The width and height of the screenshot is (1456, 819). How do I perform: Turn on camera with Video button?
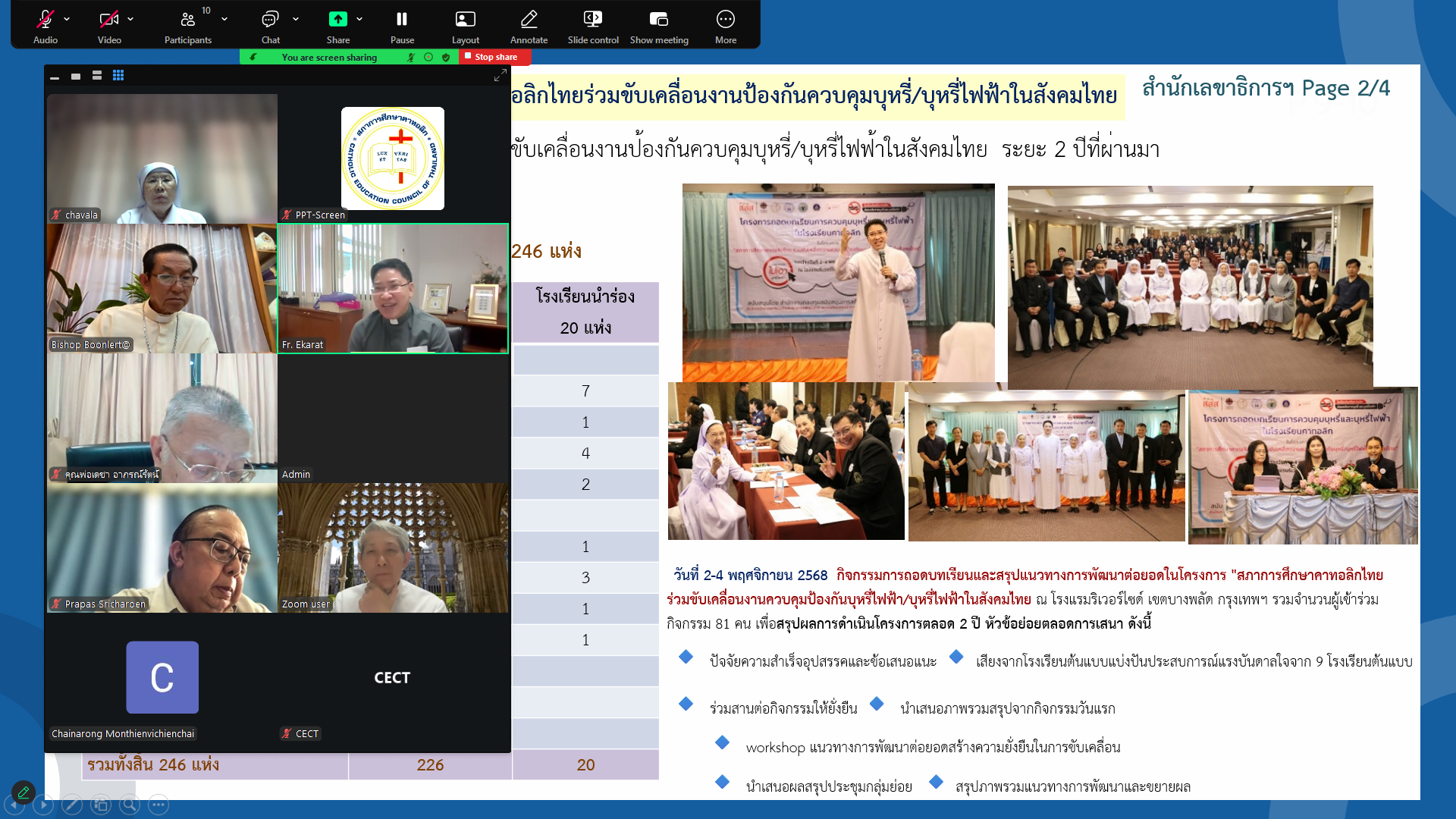109,20
